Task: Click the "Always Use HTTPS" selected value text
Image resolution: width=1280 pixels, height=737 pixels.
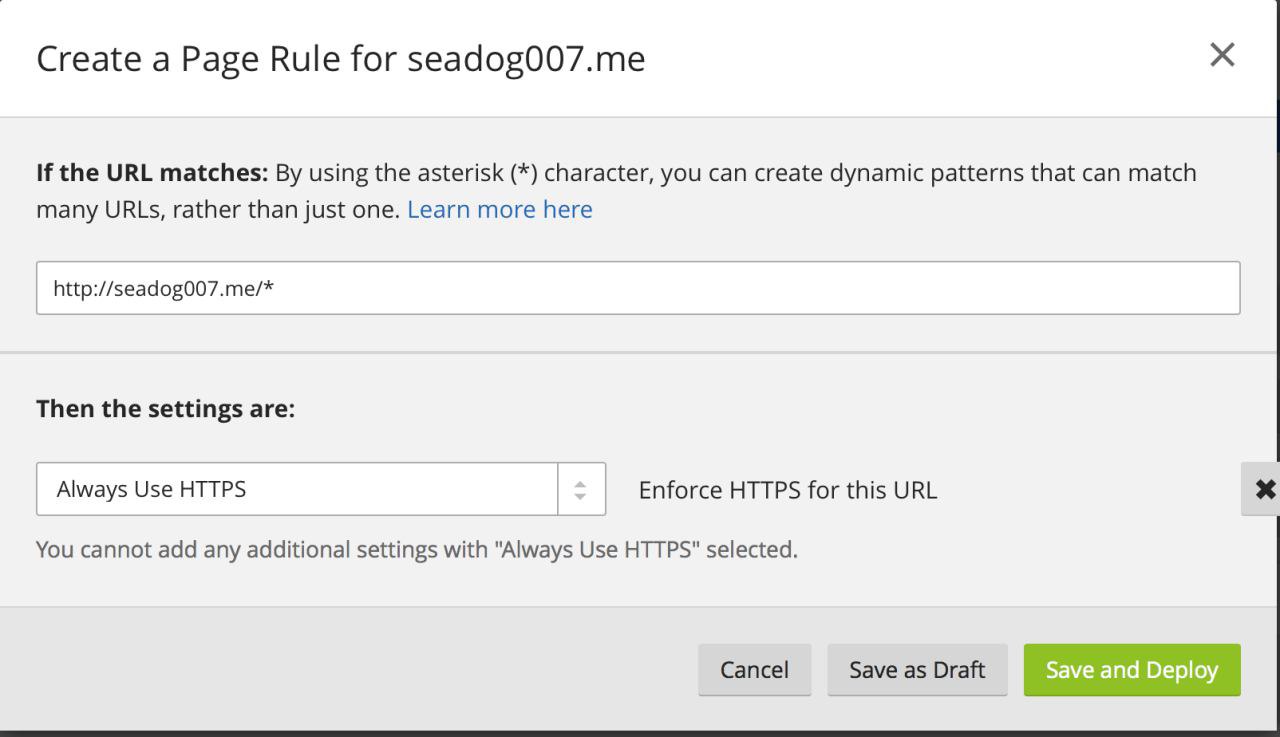Action: click(x=152, y=490)
